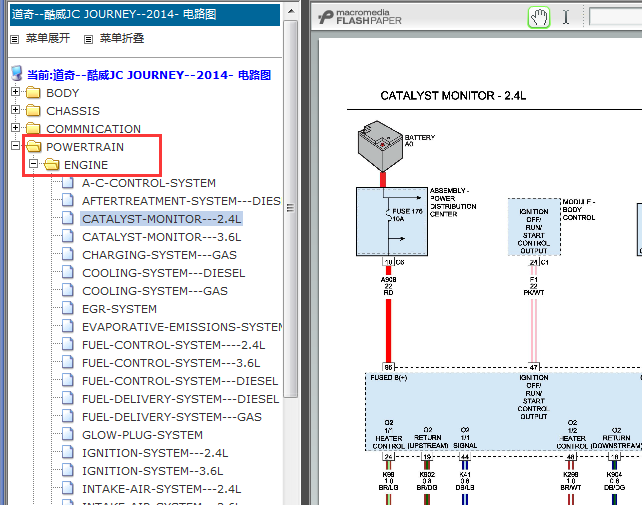Image resolution: width=642 pixels, height=505 pixels.
Task: Open EGR-SYSTEM diagram
Action: (119, 309)
